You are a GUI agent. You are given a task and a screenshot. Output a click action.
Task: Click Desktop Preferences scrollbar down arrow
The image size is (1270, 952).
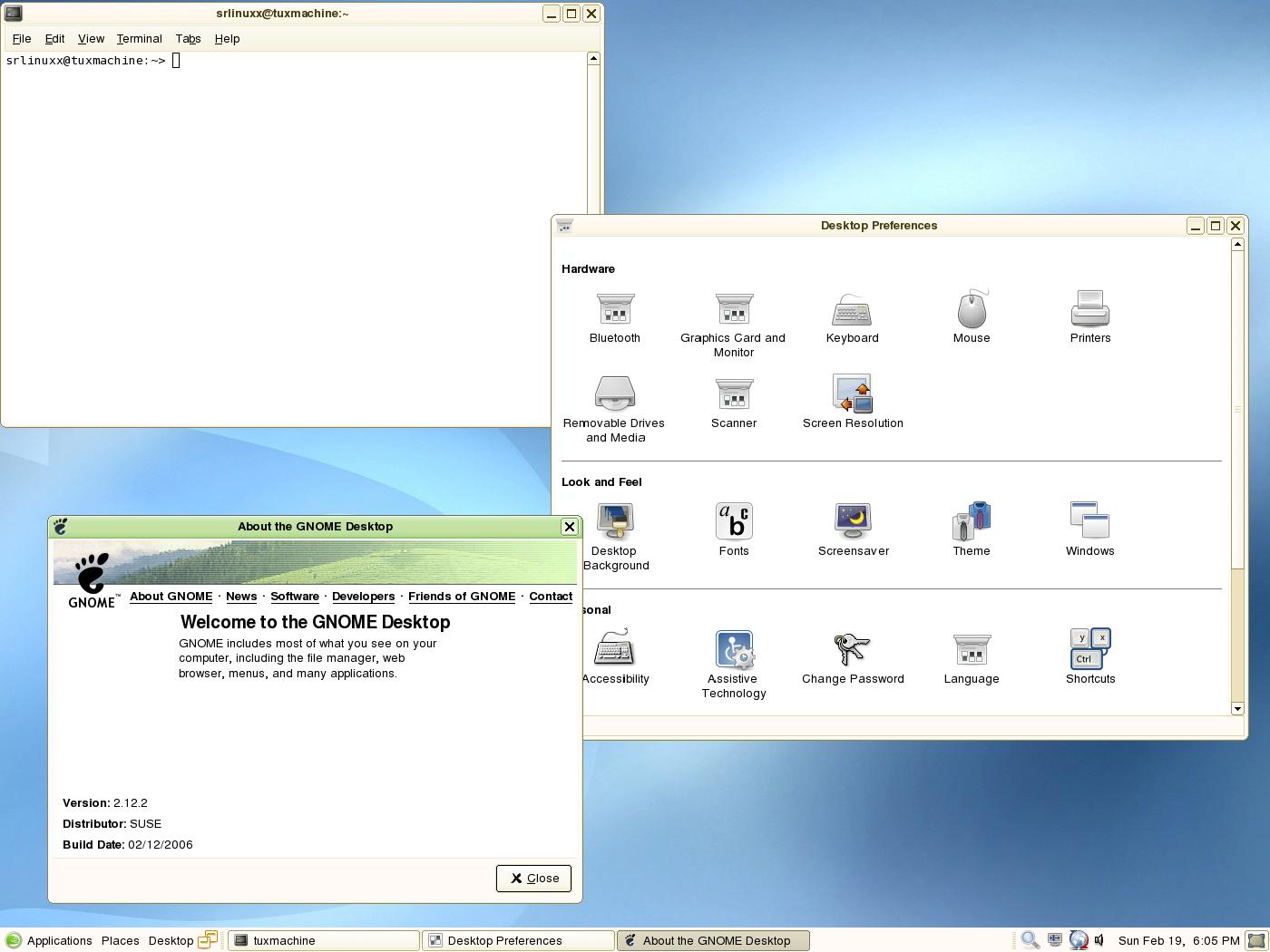point(1236,708)
